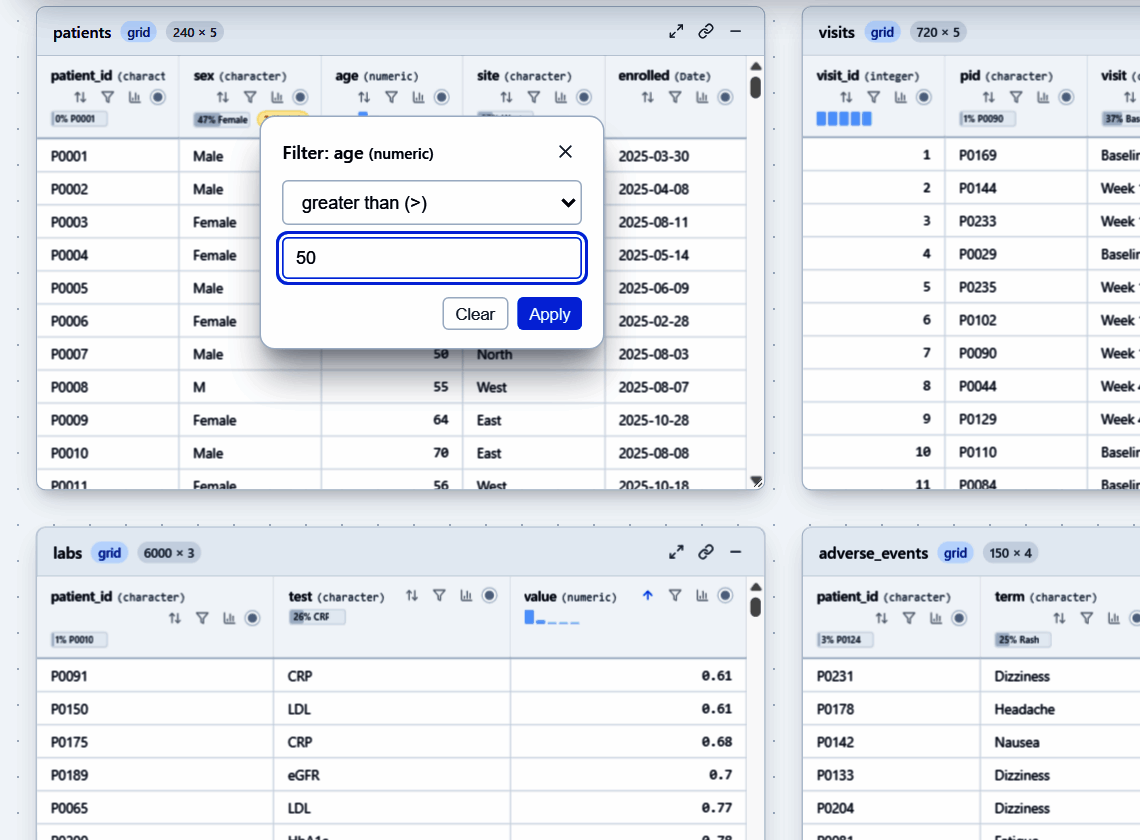This screenshot has width=1140, height=840.
Task: Copy link to the labs panel
Action: pyautogui.click(x=705, y=552)
